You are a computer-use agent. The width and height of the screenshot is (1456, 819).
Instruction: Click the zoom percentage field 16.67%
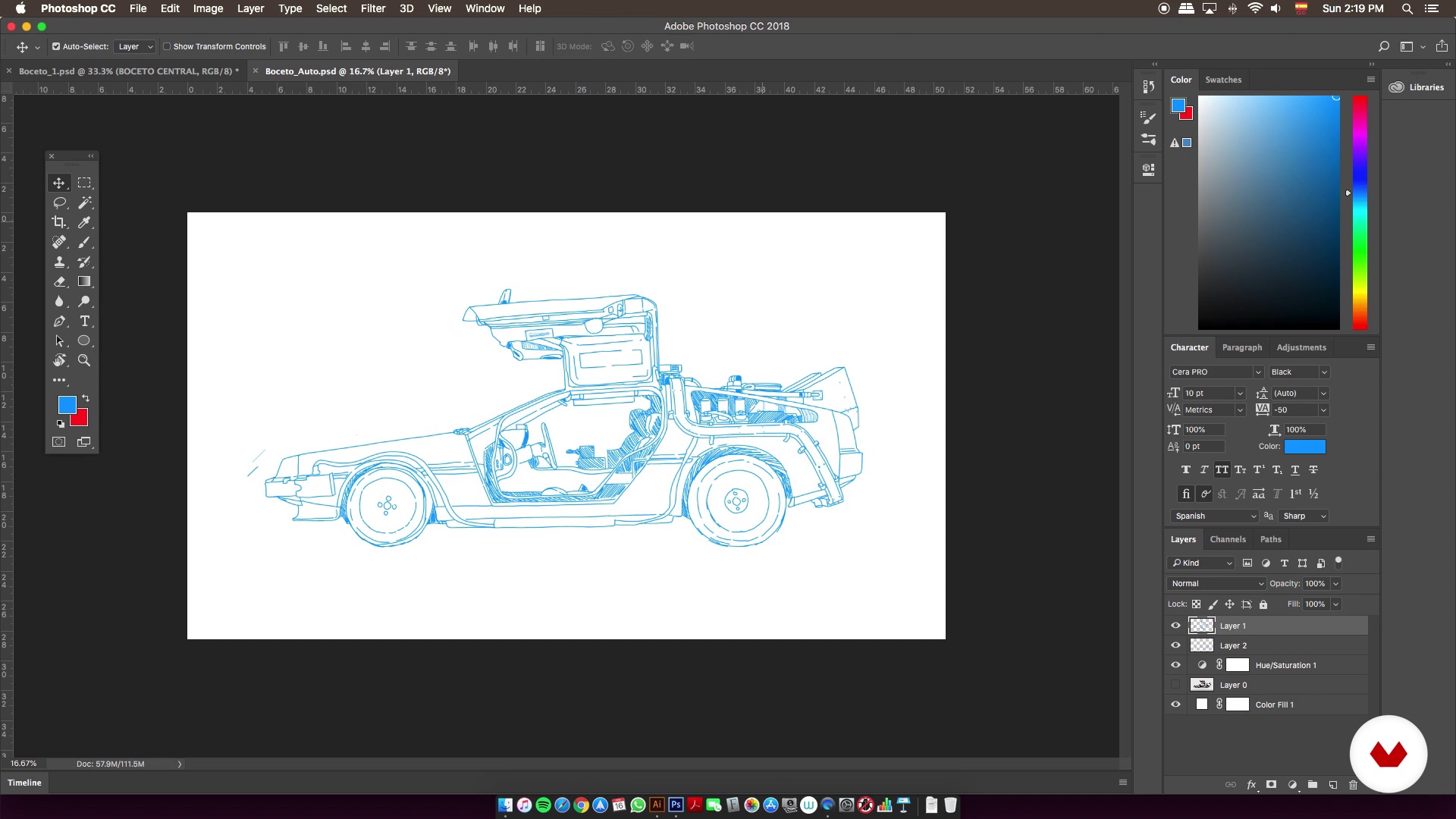click(x=24, y=764)
